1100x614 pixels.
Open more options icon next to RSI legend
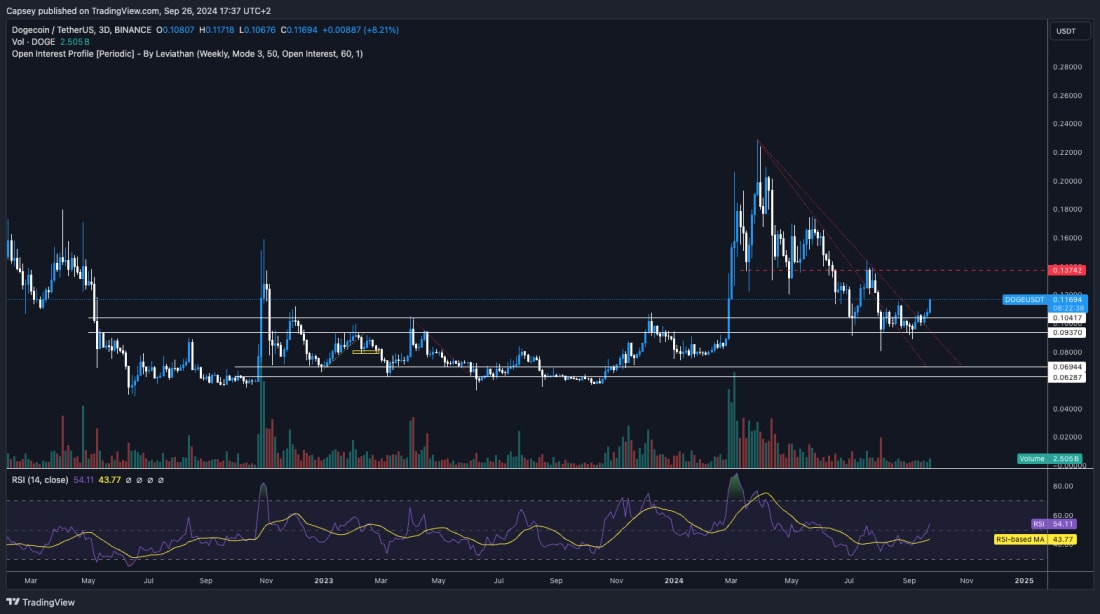click(x=161, y=480)
